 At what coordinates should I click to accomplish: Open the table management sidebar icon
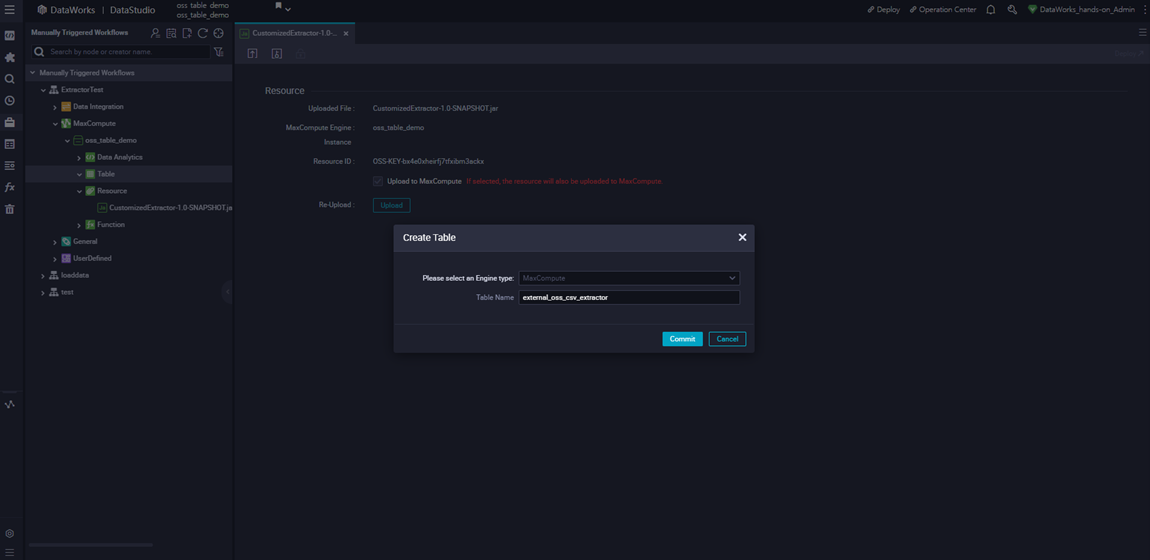10,144
